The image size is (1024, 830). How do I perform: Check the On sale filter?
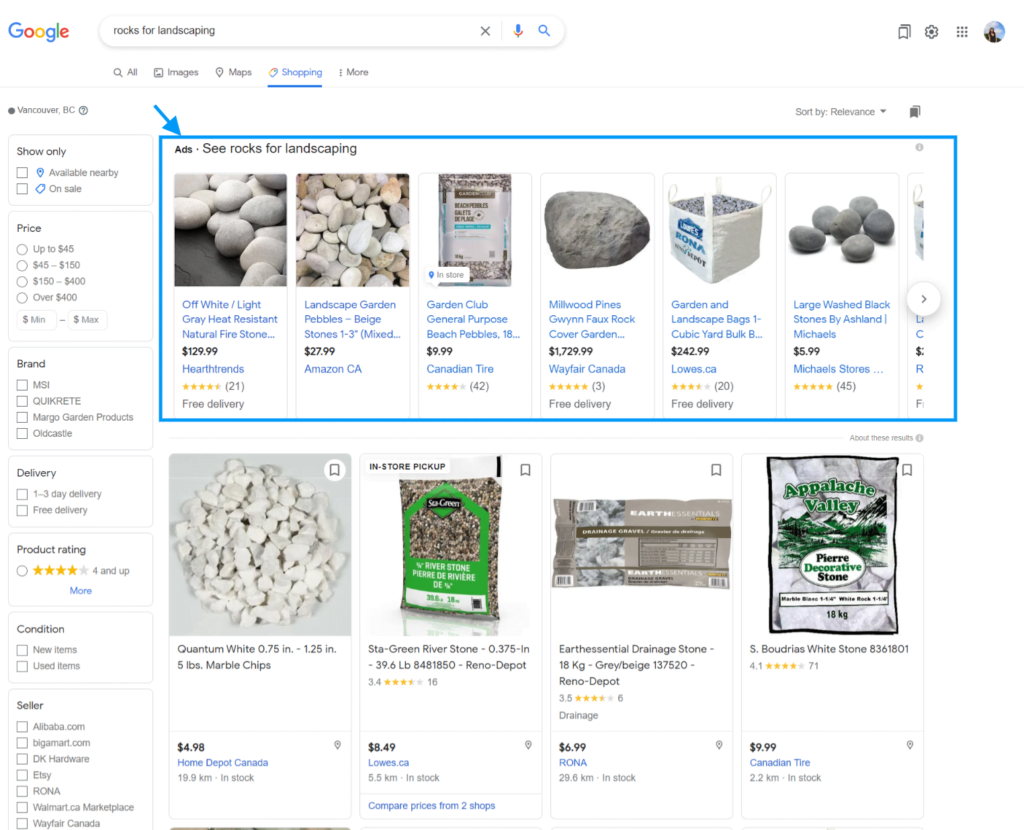point(22,189)
